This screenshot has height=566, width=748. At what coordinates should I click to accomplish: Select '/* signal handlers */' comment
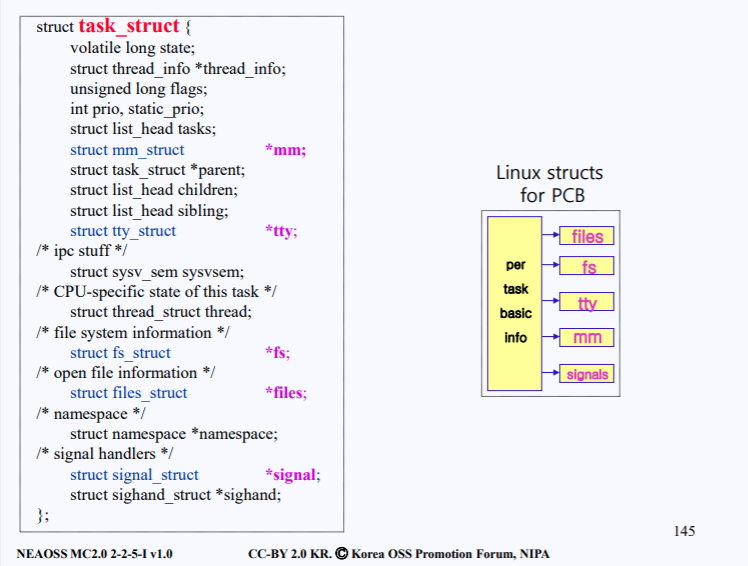tap(104, 454)
